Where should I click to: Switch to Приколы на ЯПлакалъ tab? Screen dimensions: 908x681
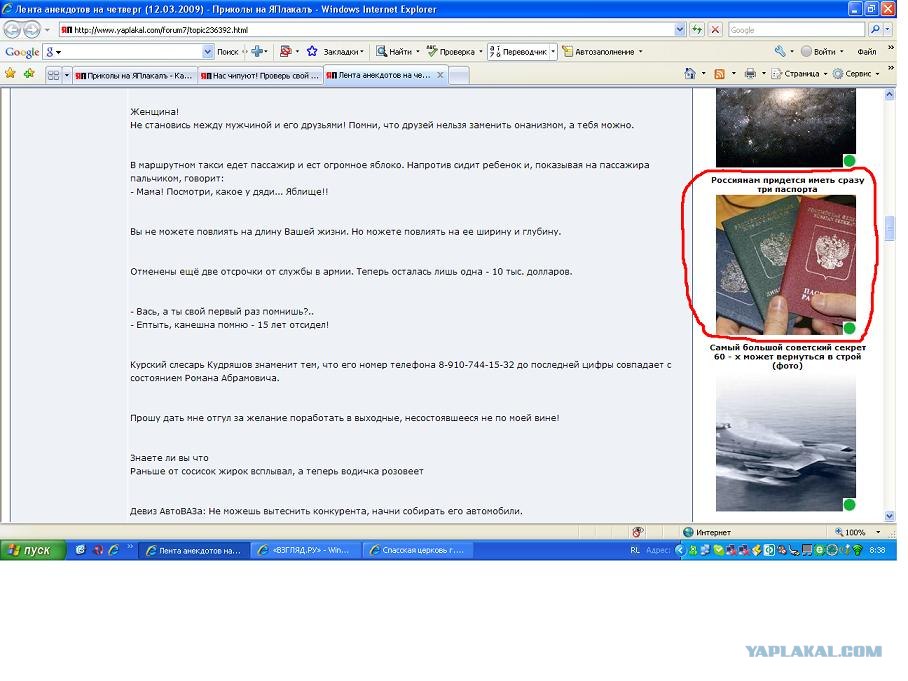(x=134, y=75)
